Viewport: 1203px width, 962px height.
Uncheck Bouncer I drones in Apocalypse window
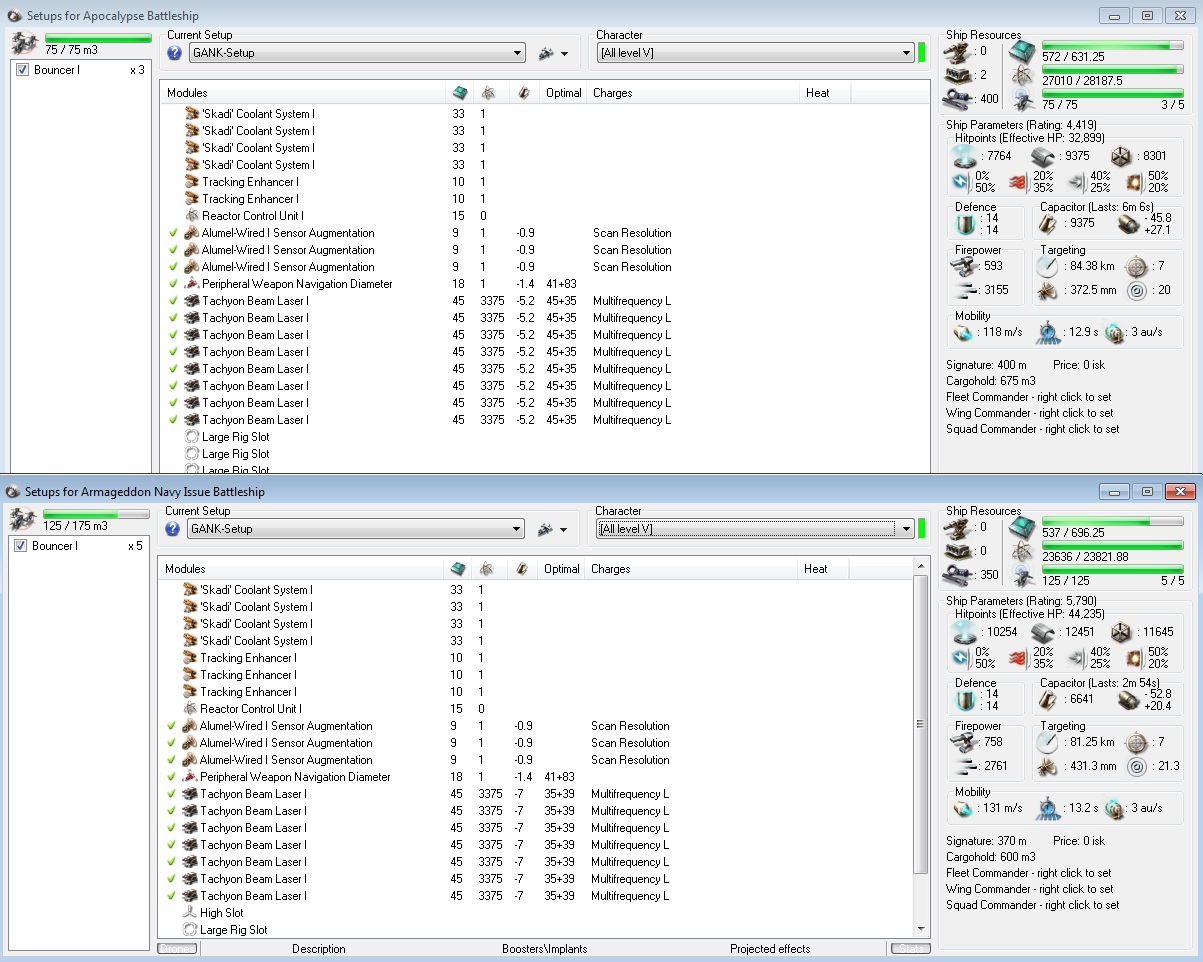22,70
